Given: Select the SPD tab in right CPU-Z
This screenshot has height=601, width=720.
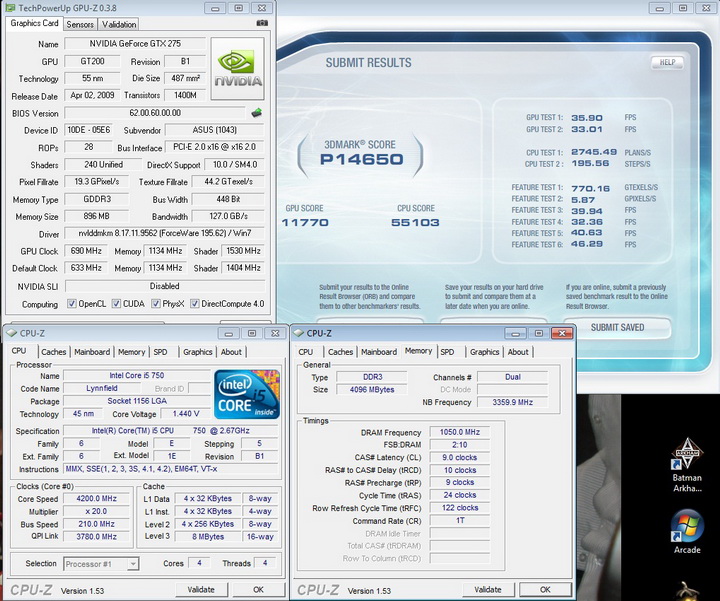Looking at the screenshot, I should point(447,352).
